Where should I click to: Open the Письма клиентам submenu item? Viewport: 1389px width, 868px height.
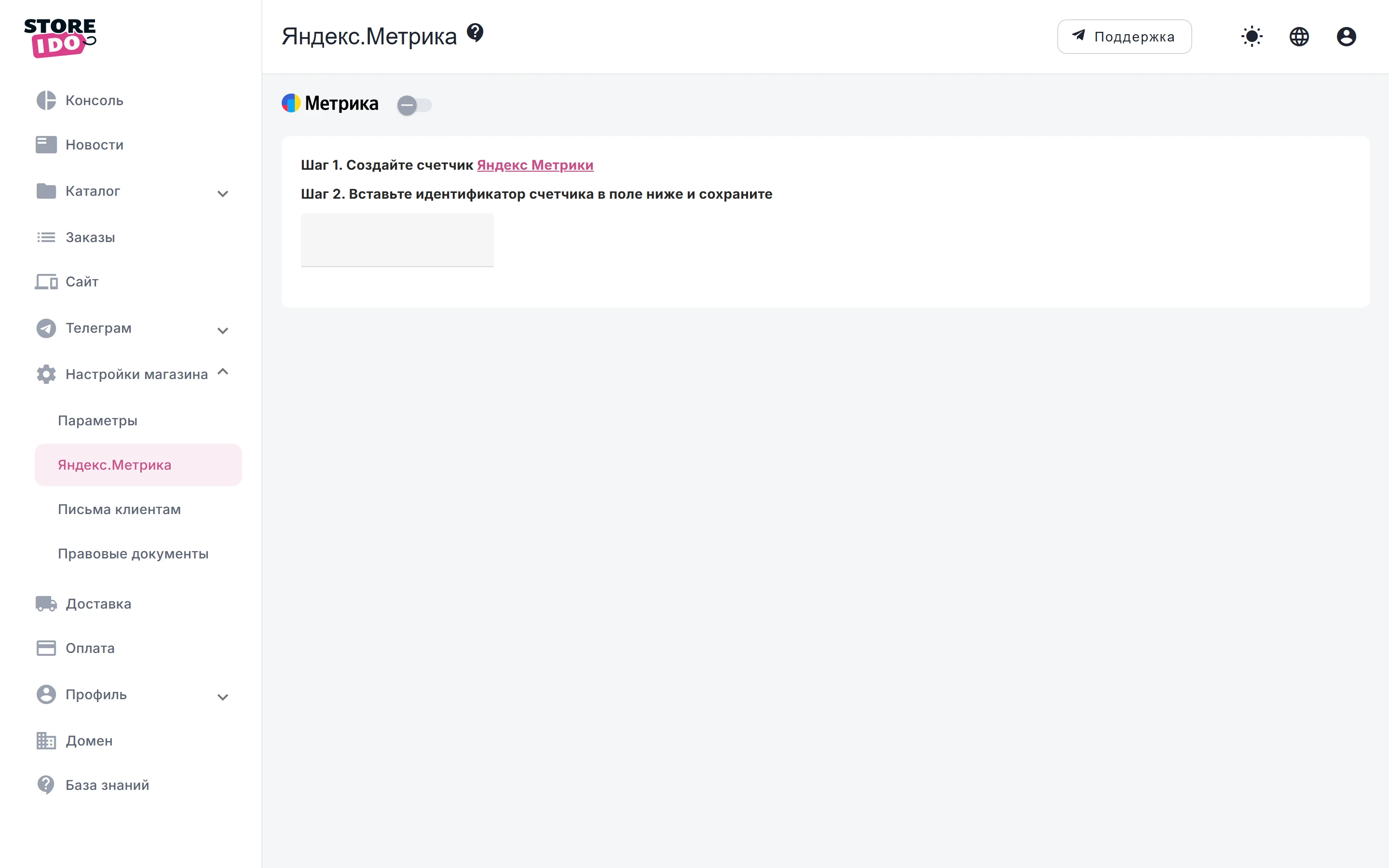138,509
